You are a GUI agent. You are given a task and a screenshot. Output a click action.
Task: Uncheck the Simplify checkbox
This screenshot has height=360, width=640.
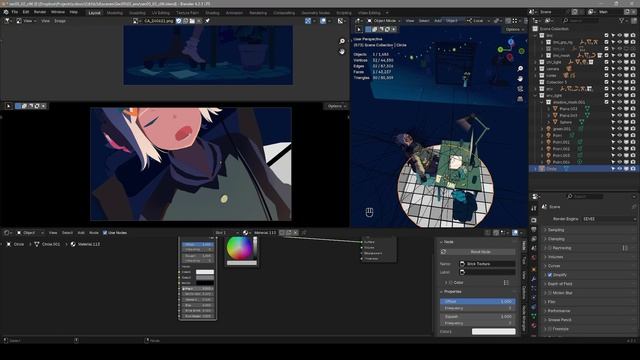tap(549, 275)
